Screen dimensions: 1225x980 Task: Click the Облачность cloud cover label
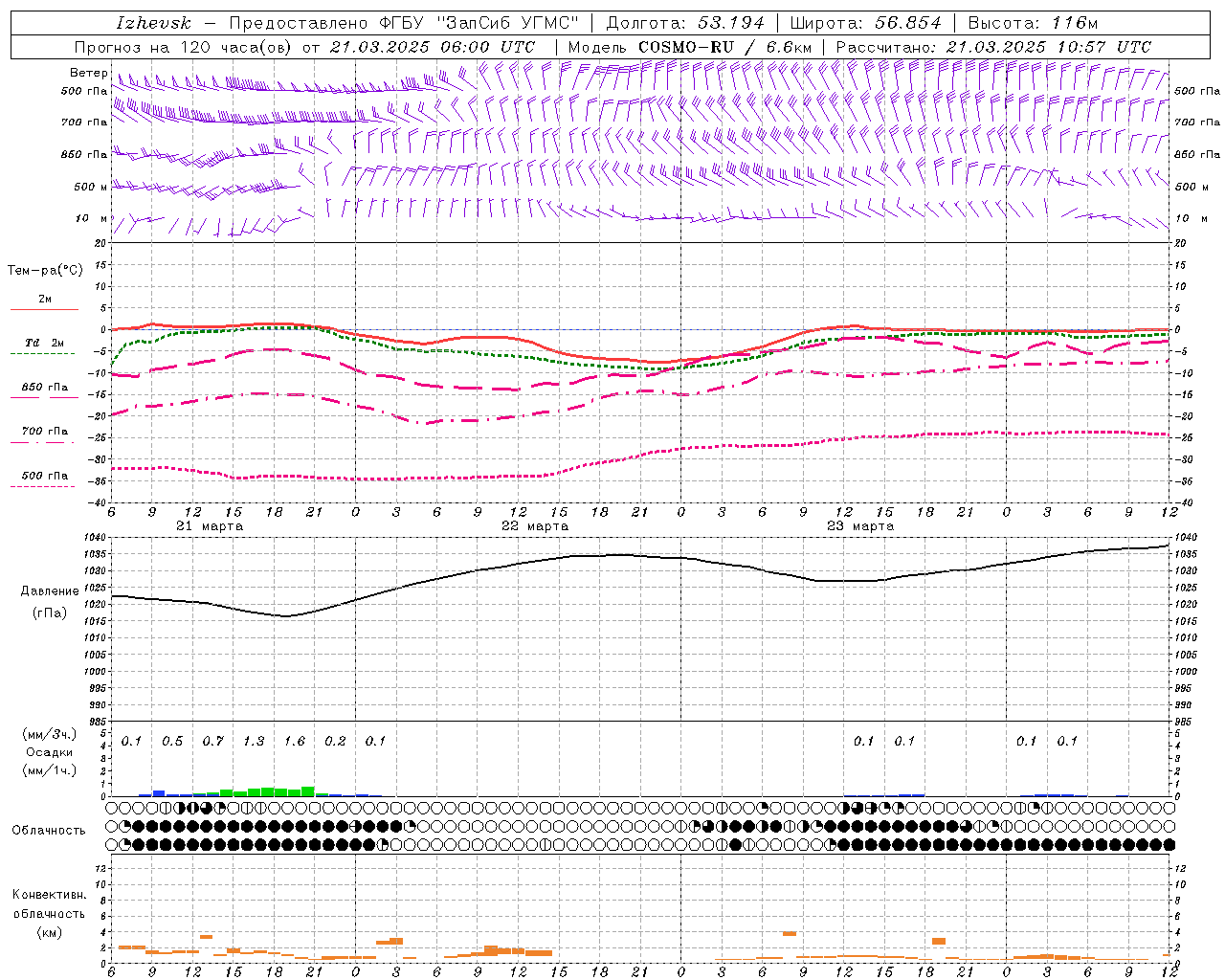pos(49,831)
